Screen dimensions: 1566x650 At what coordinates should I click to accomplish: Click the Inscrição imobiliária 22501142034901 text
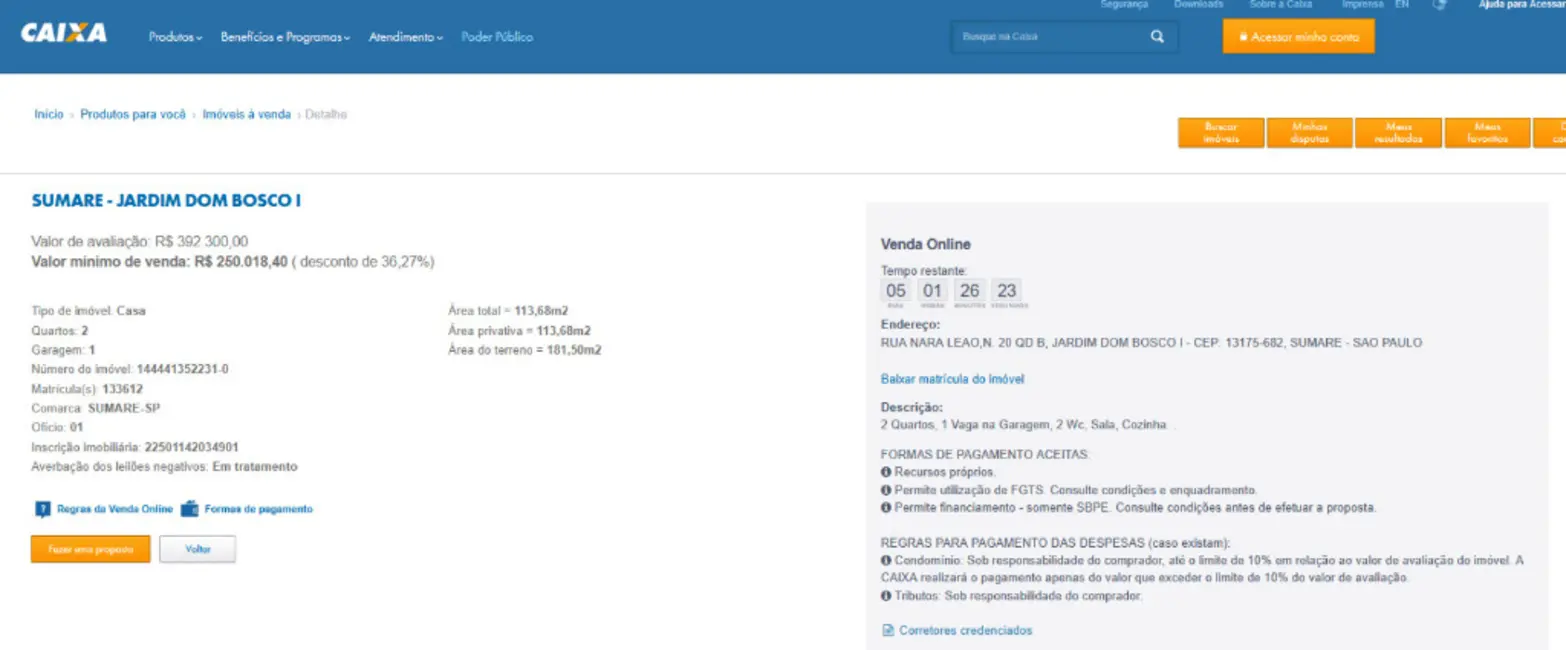135,447
